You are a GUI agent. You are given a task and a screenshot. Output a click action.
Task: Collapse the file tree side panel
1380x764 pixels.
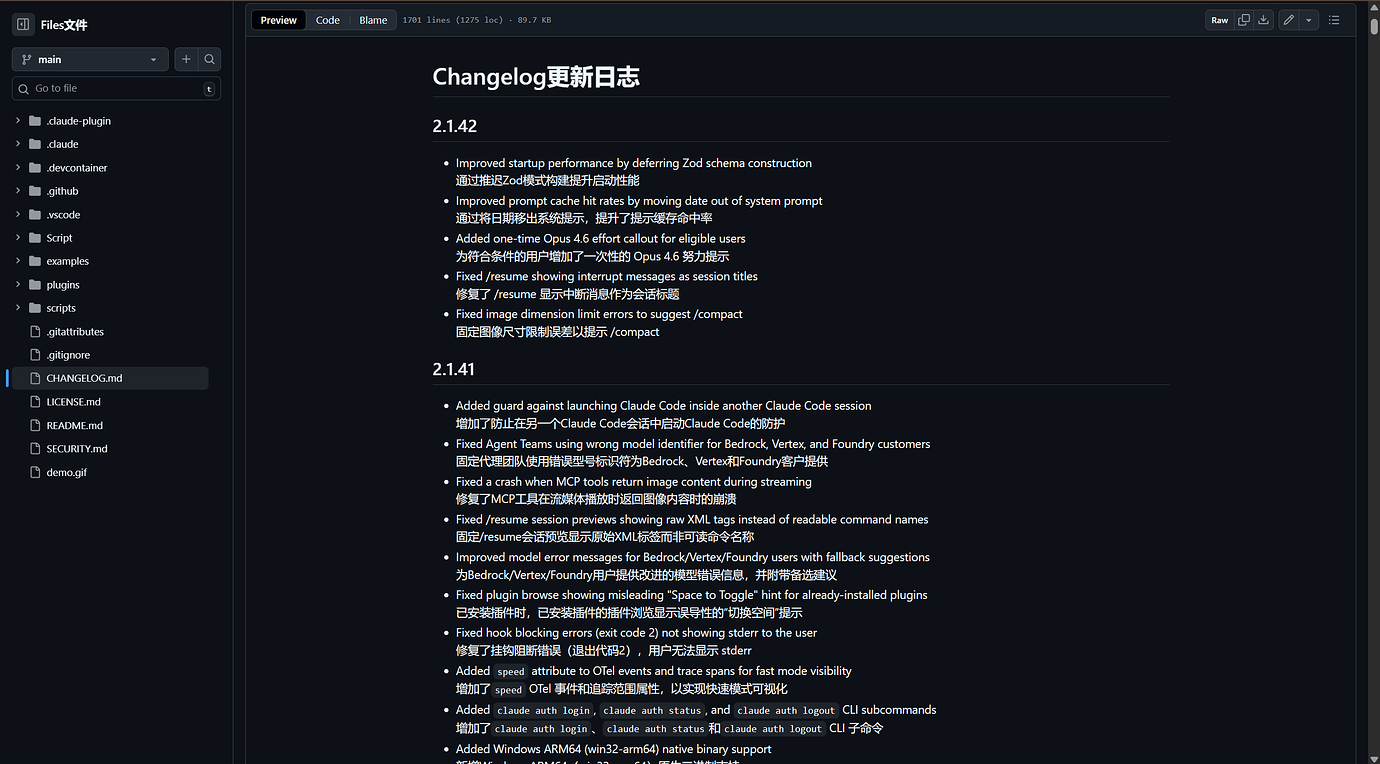(23, 24)
